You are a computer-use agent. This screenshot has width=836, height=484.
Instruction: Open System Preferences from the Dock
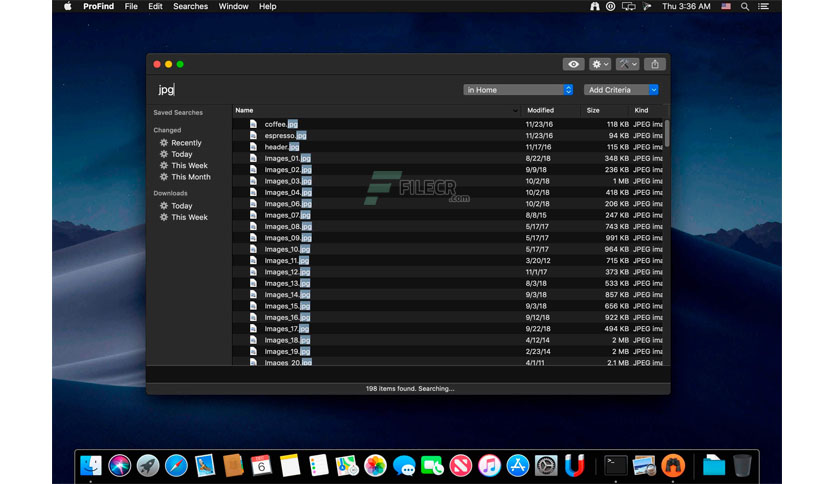click(546, 465)
